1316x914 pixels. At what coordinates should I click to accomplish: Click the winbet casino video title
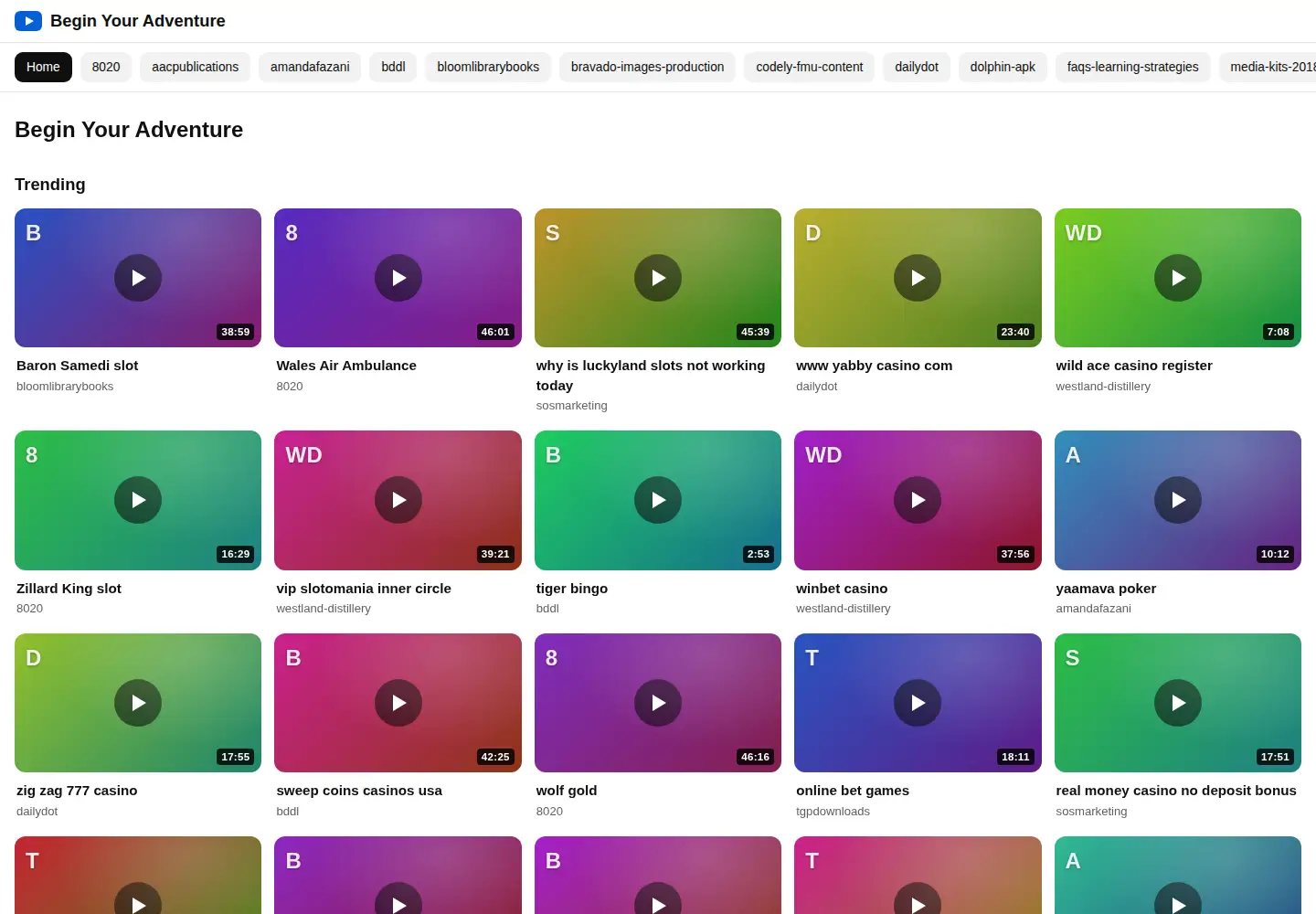842,589
